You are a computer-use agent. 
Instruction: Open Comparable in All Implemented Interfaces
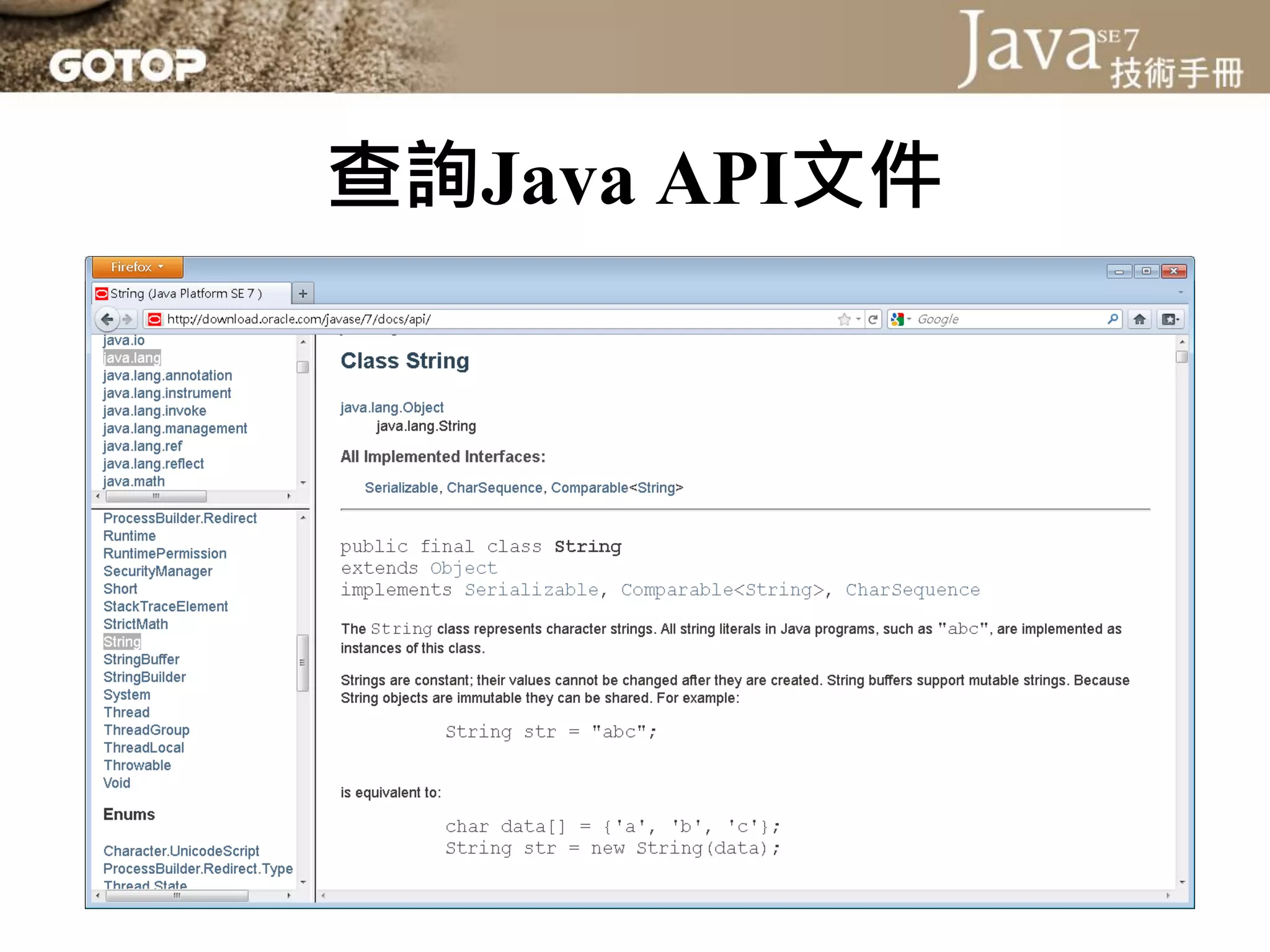pyautogui.click(x=589, y=488)
